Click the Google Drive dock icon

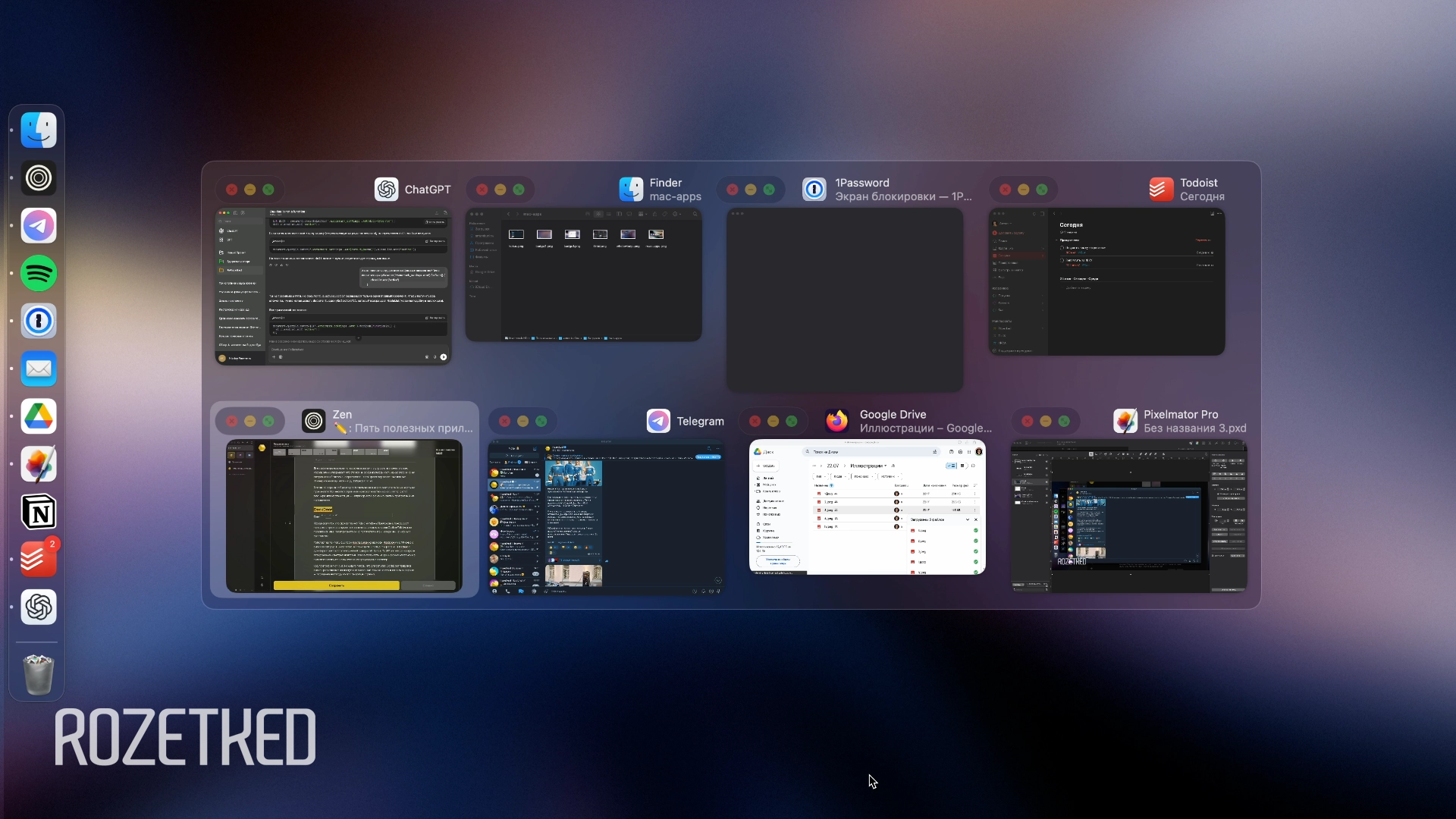point(39,416)
